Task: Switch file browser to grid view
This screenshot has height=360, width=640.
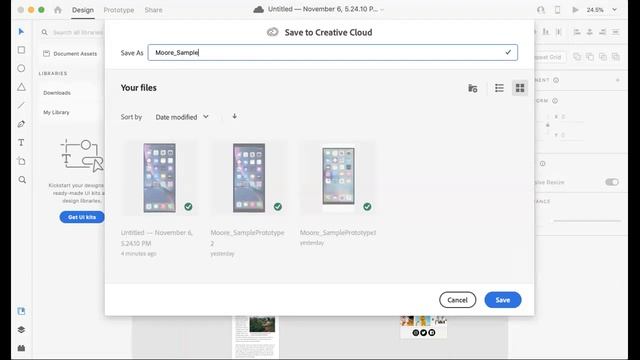Action: tap(520, 88)
